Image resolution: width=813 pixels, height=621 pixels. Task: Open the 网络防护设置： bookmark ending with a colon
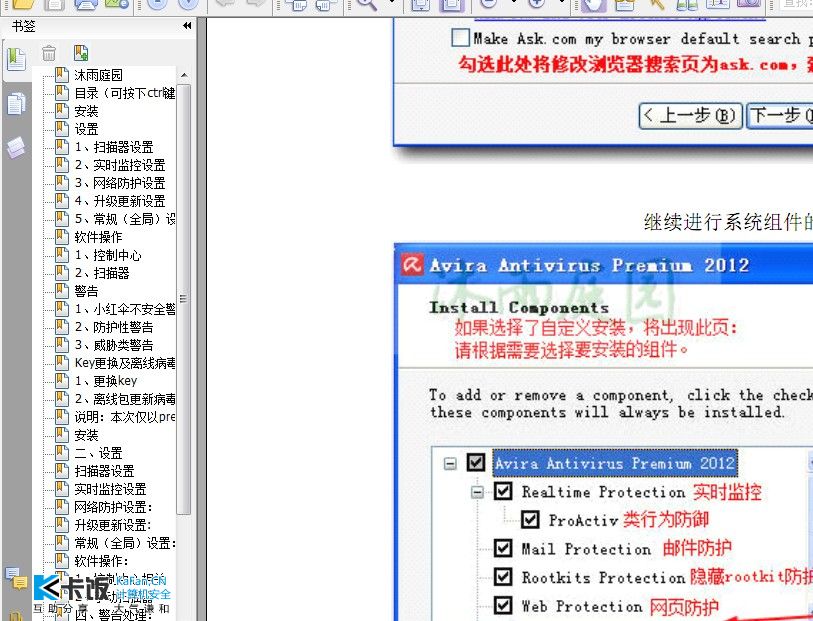coord(113,507)
